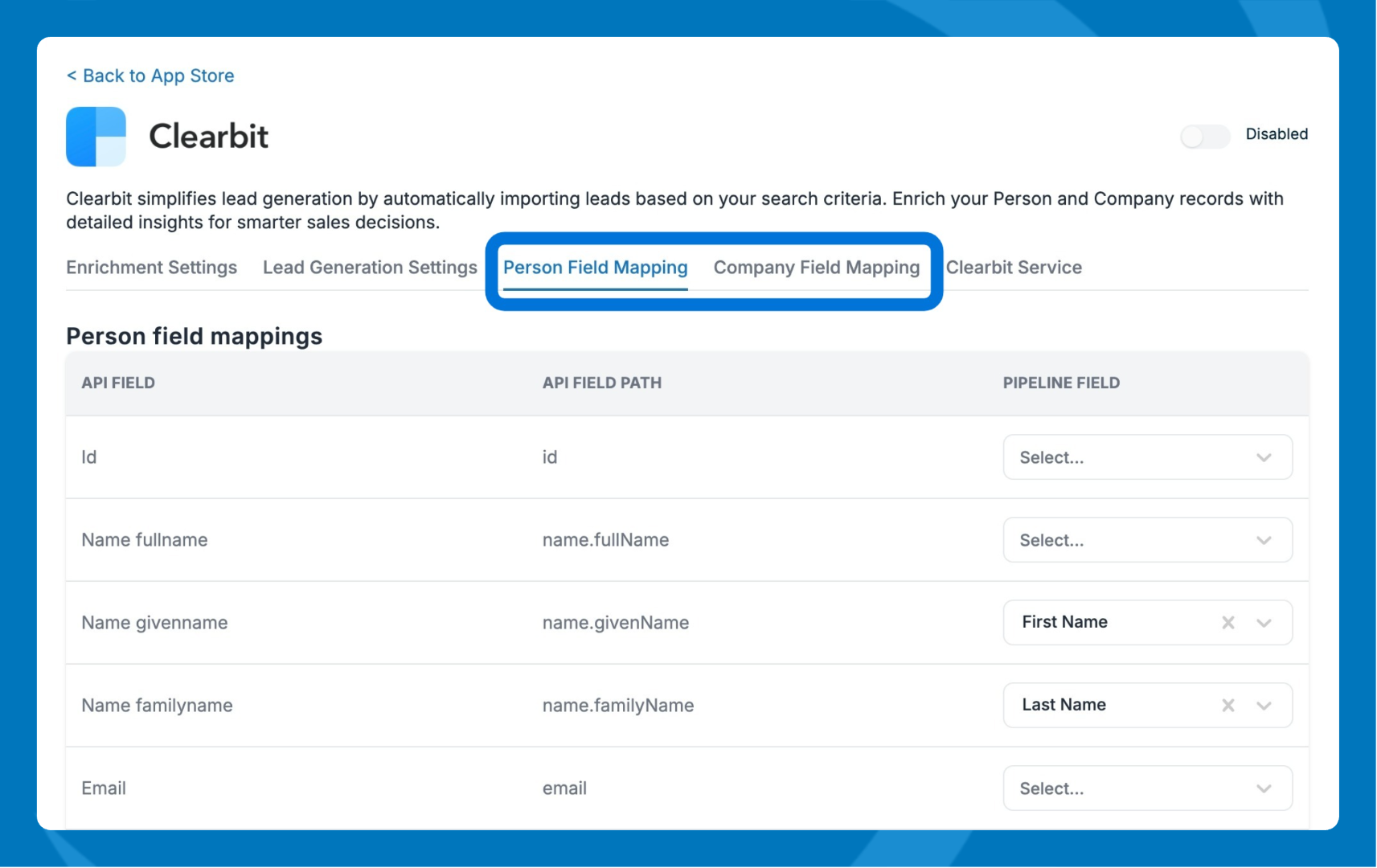
Task: Click chevron next to First Name value
Action: 1264,624
